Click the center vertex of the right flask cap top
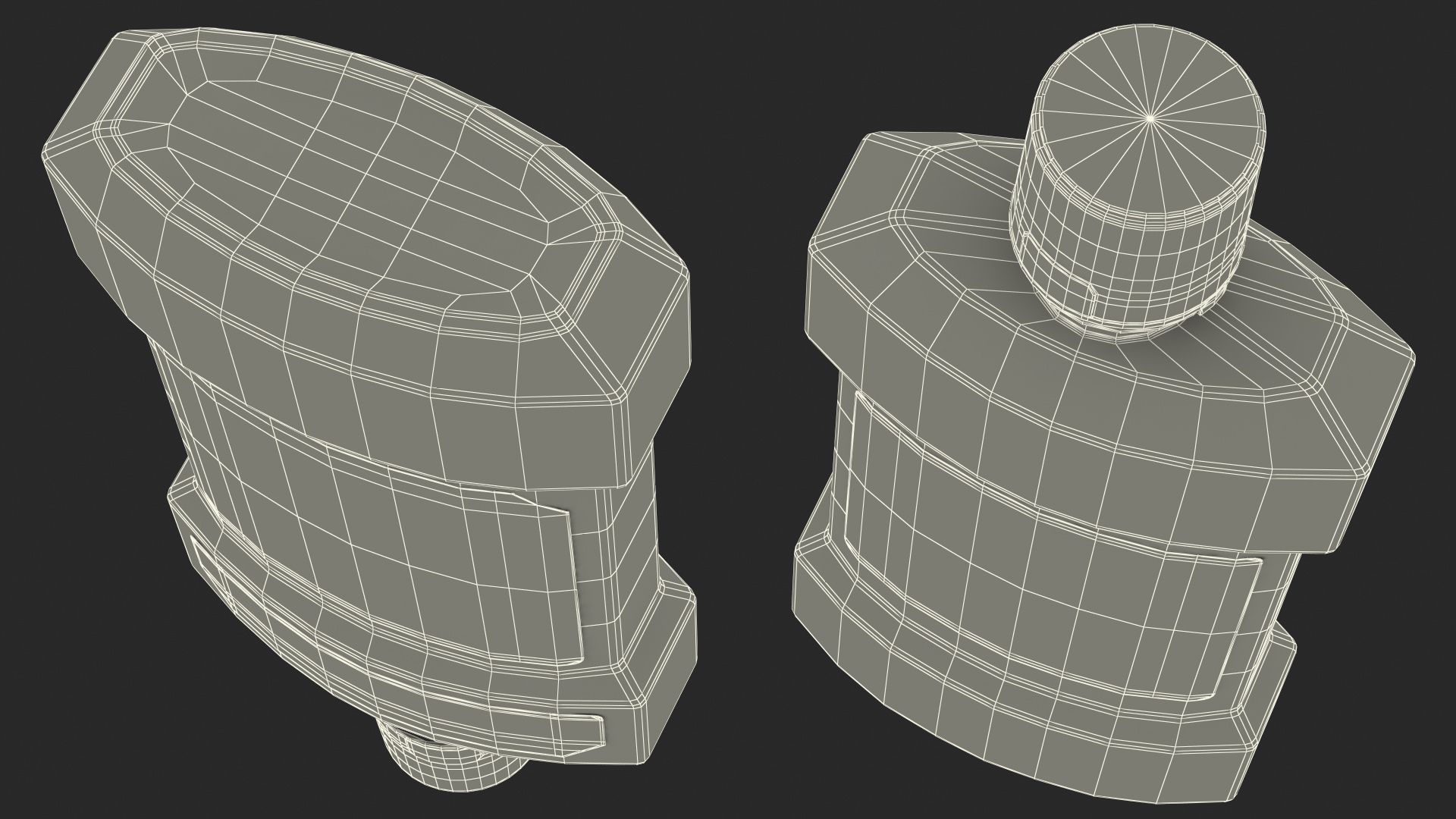This screenshot has width=1456, height=819. point(1151,118)
